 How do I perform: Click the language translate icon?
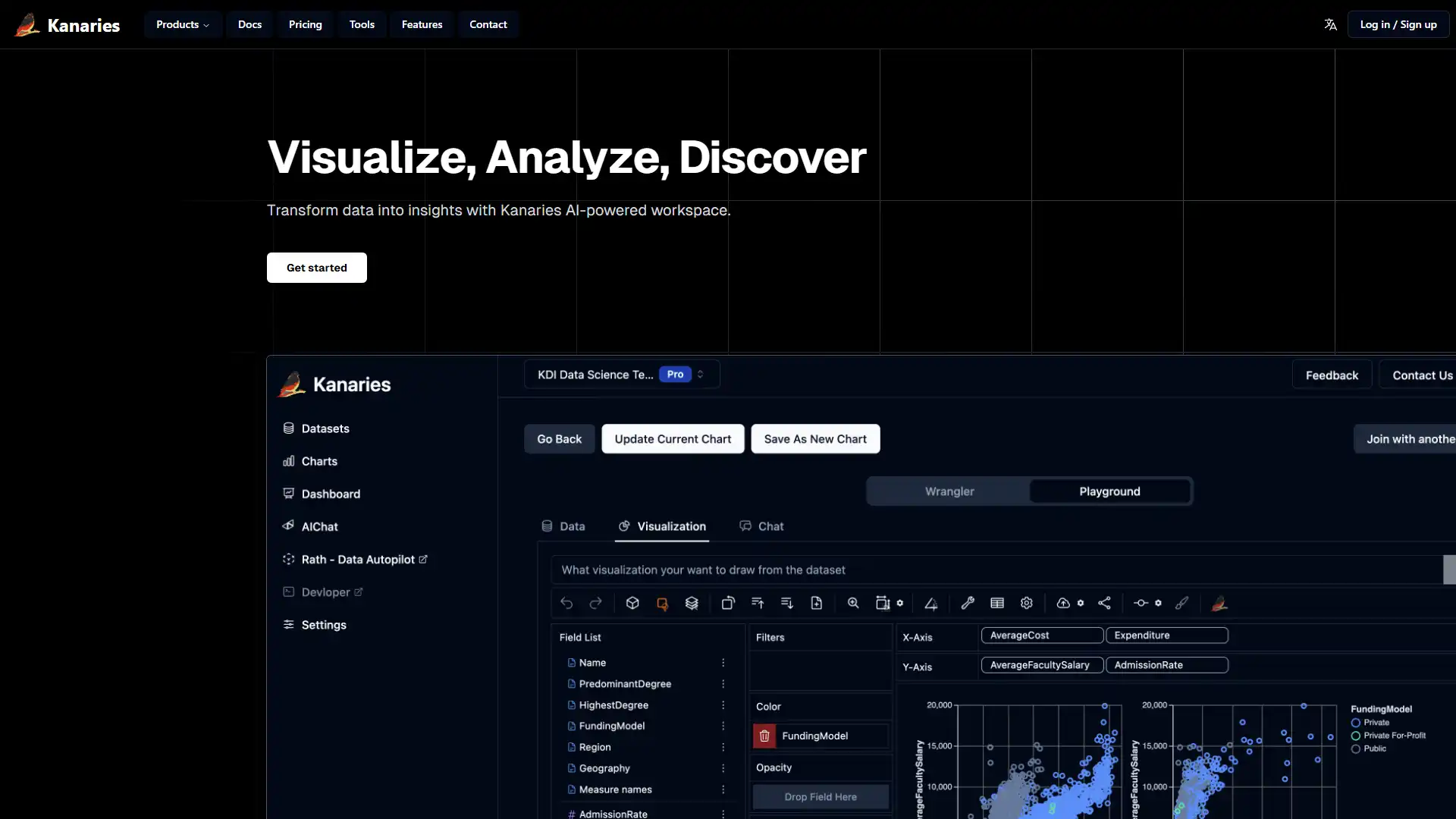(1330, 24)
